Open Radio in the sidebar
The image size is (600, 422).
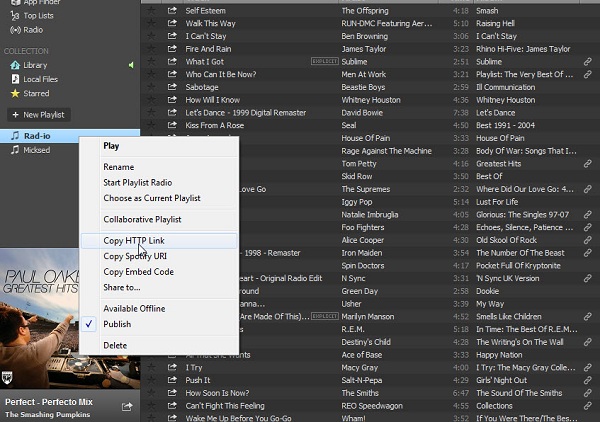34,30
